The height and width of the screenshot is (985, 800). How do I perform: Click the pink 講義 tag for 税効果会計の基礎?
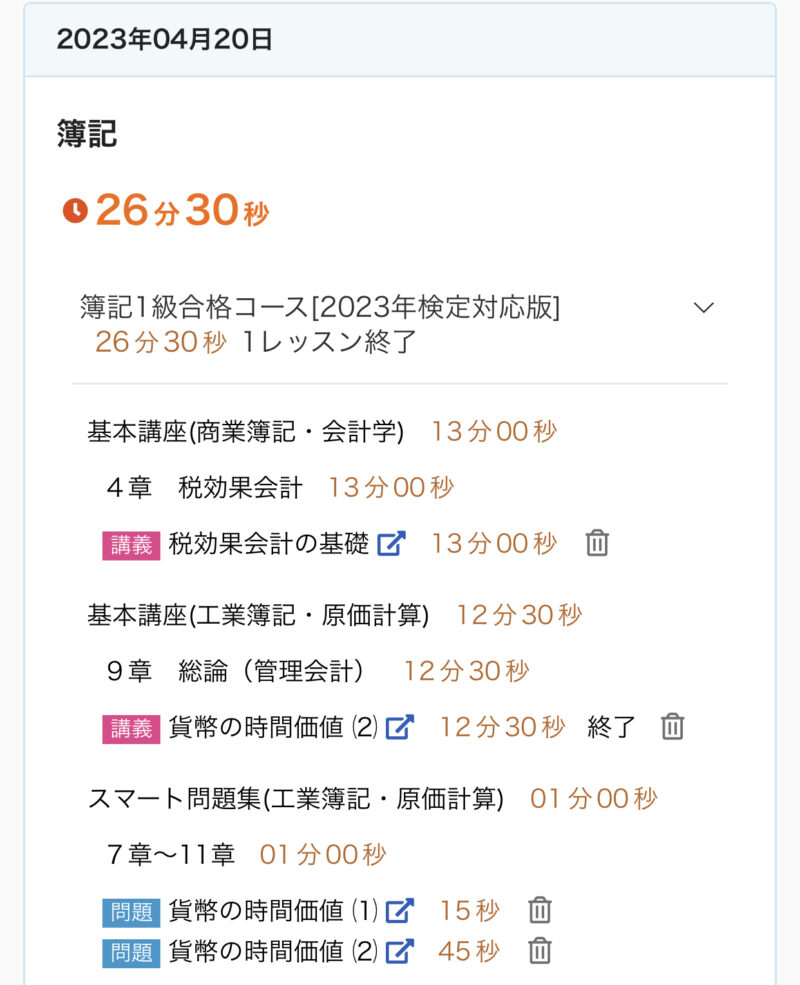click(131, 545)
